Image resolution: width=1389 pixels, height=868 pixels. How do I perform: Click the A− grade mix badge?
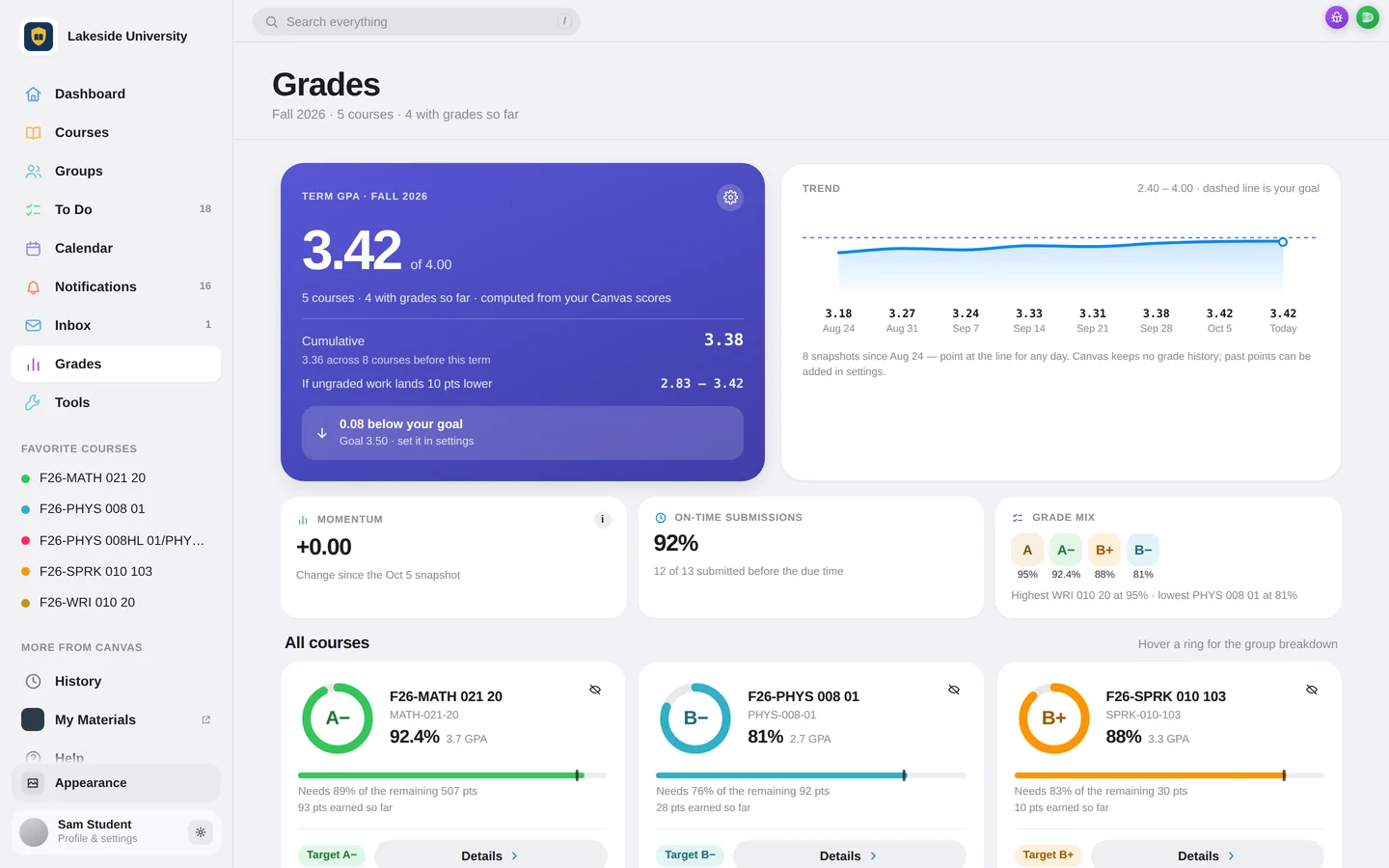coord(1066,550)
